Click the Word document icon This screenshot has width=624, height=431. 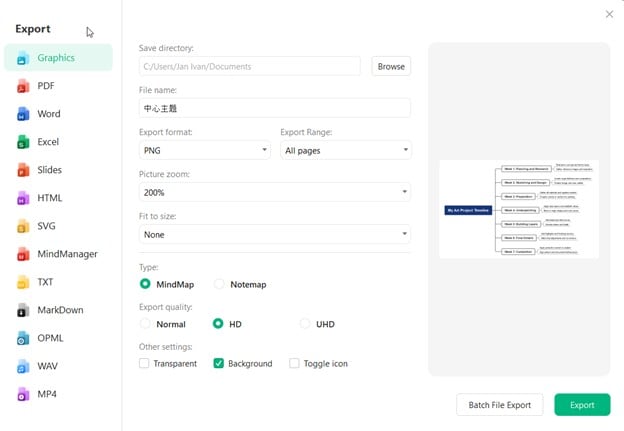tap(23, 114)
